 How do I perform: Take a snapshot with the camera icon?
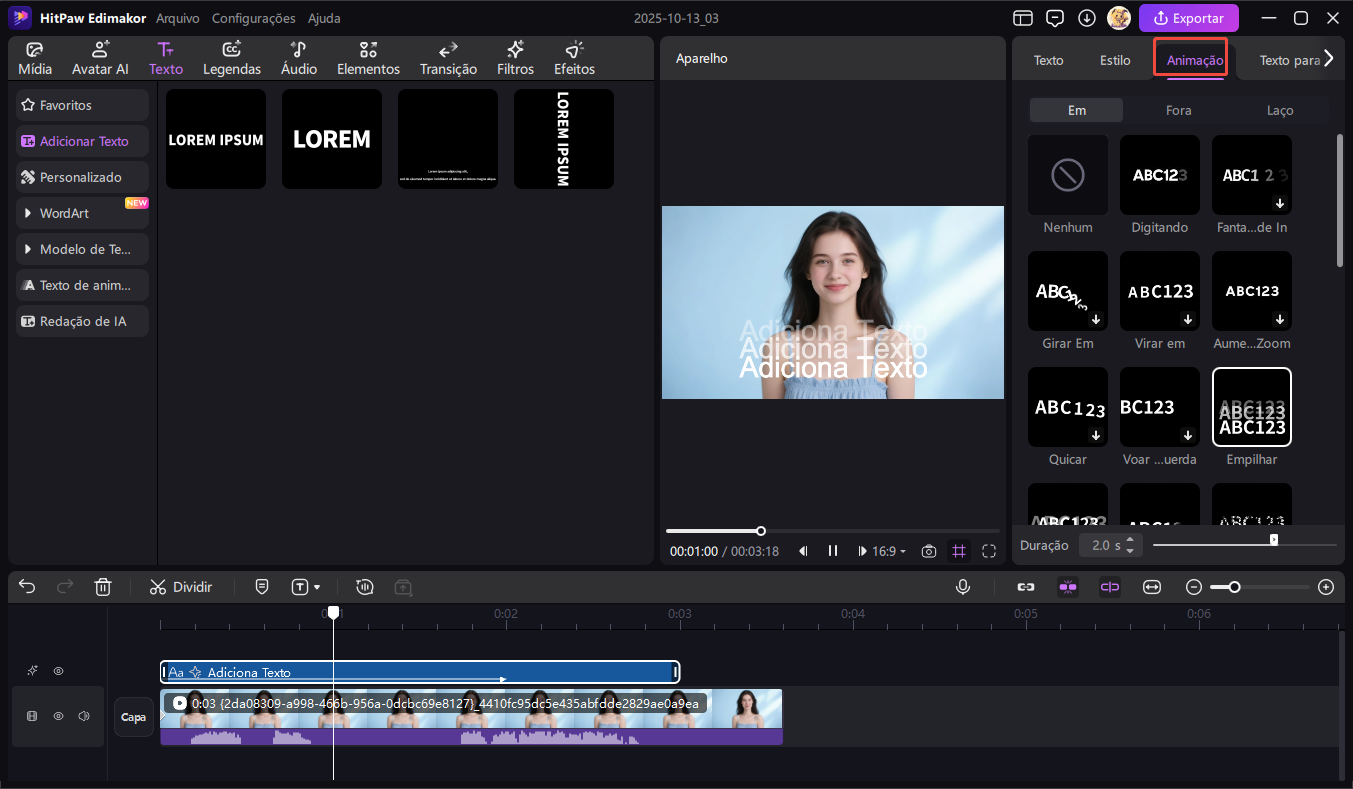pos(929,551)
